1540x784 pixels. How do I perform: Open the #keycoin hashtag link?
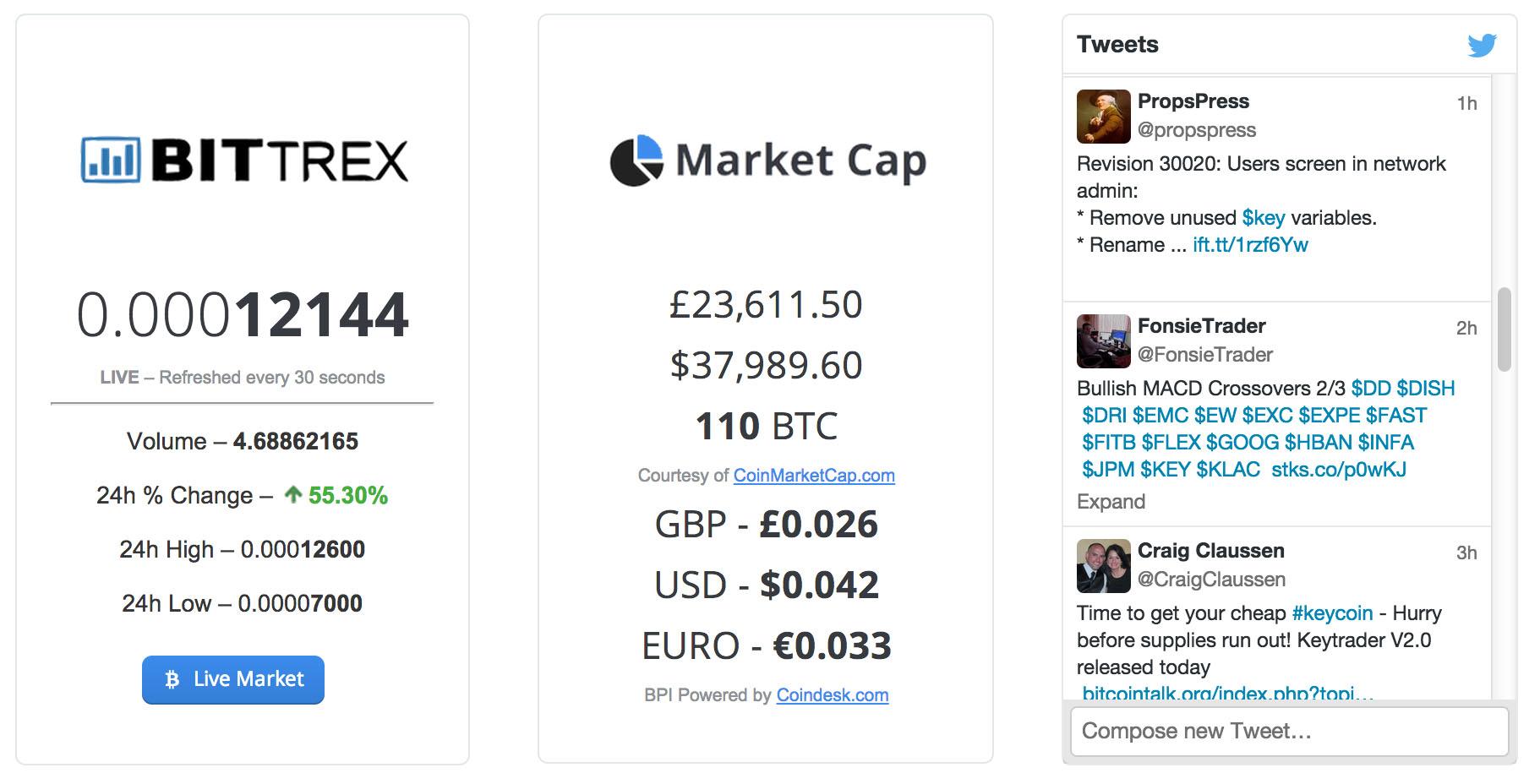1332,613
